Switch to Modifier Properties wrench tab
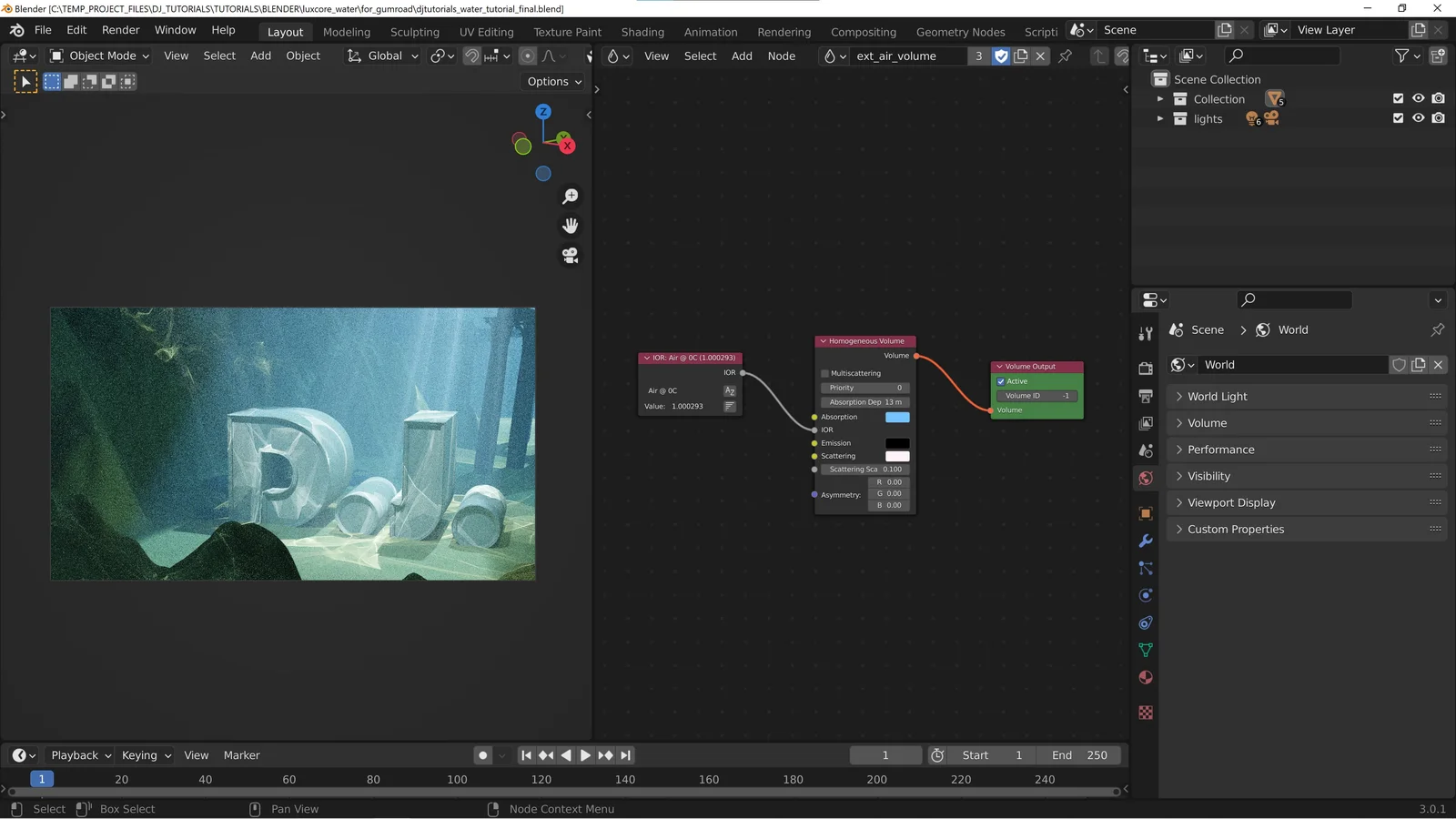1456x819 pixels. tap(1146, 541)
